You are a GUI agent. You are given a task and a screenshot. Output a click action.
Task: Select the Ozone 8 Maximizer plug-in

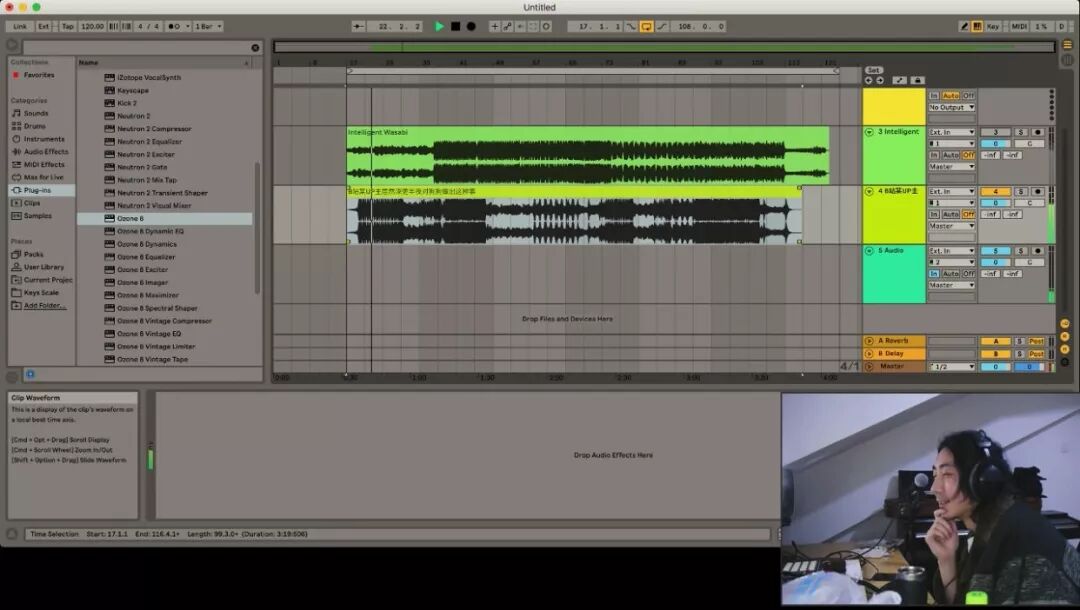pyautogui.click(x=147, y=295)
